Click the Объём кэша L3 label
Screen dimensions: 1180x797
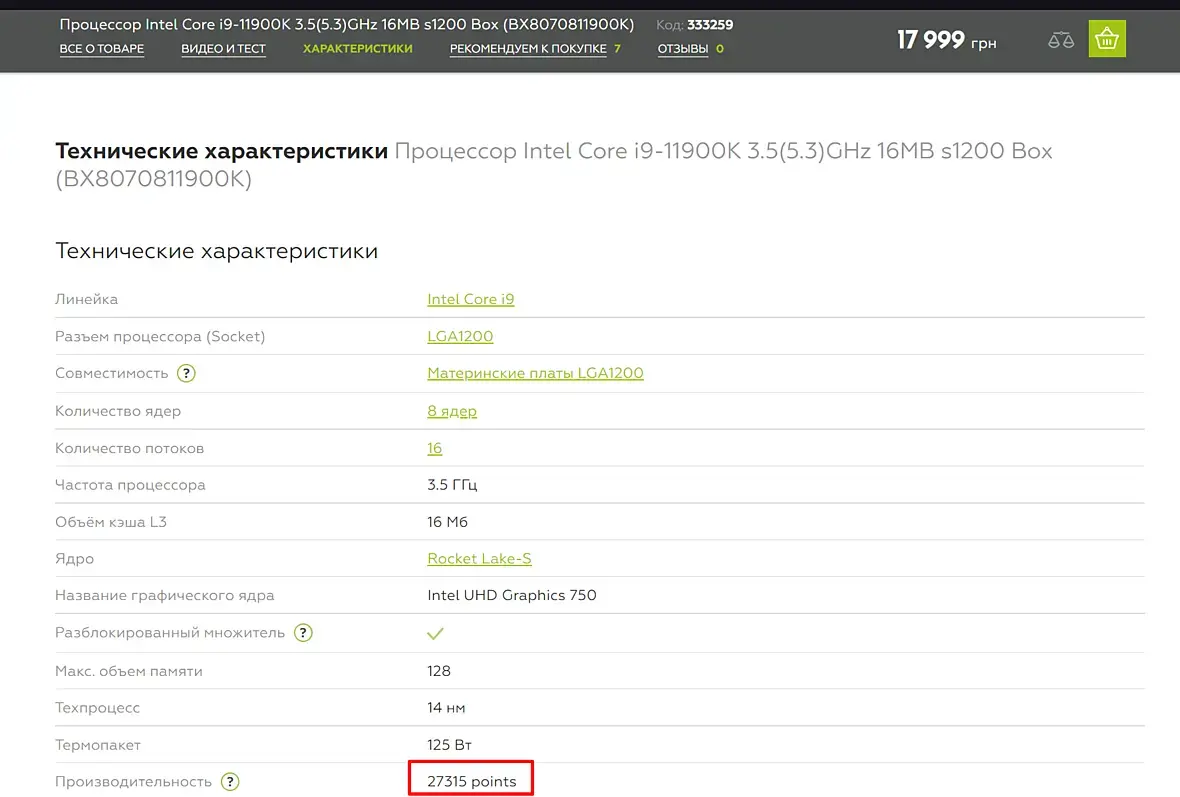(111, 522)
